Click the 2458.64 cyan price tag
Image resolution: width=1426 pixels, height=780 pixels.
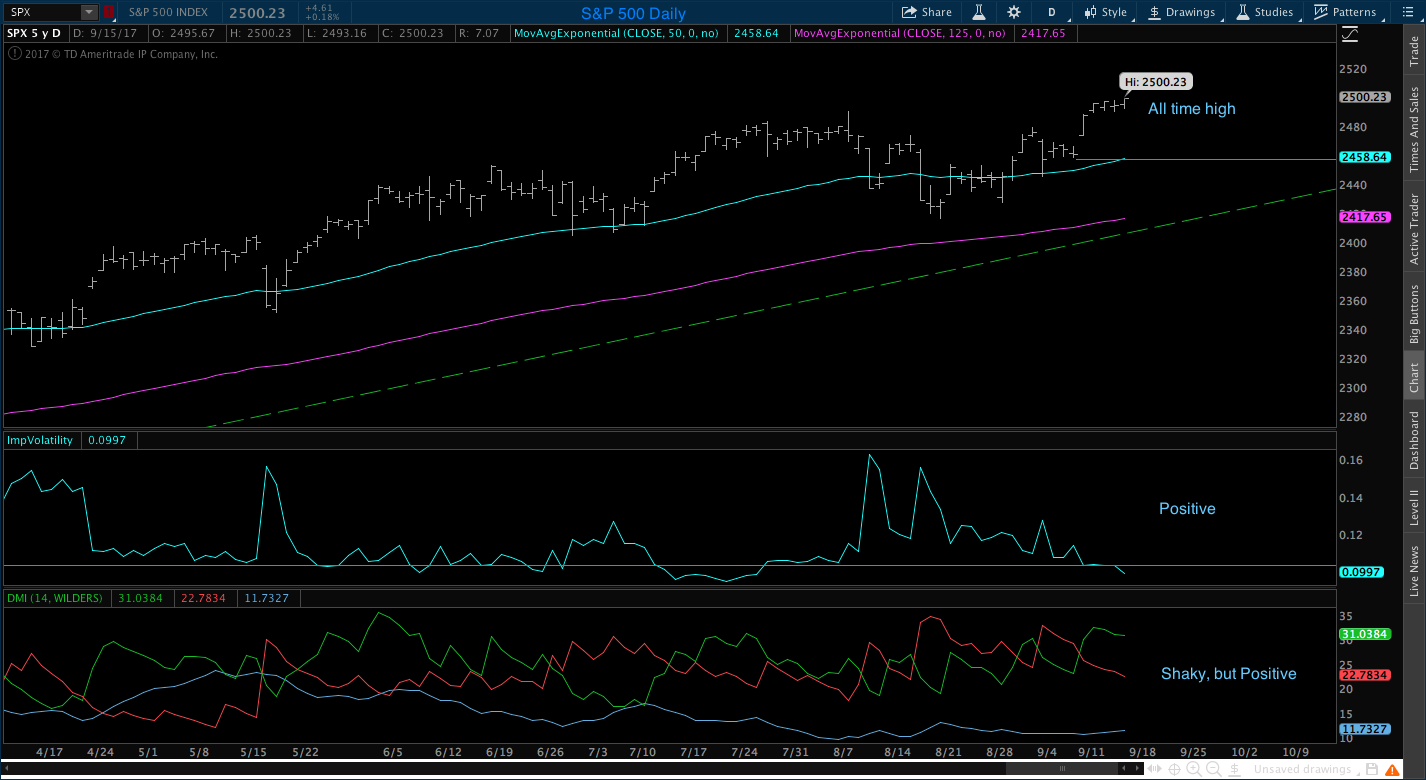pyautogui.click(x=1365, y=157)
